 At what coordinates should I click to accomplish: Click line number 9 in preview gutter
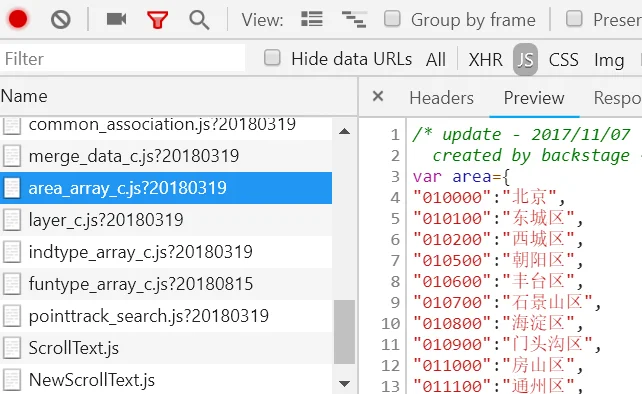point(395,303)
